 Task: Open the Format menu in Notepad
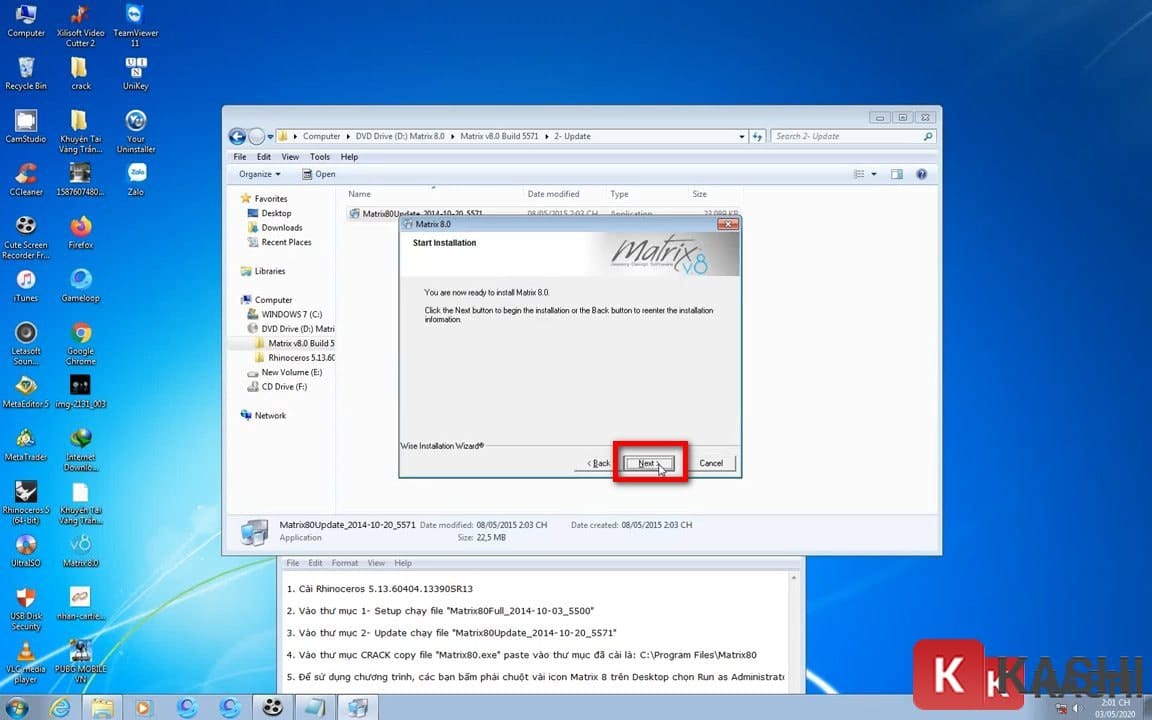point(345,563)
